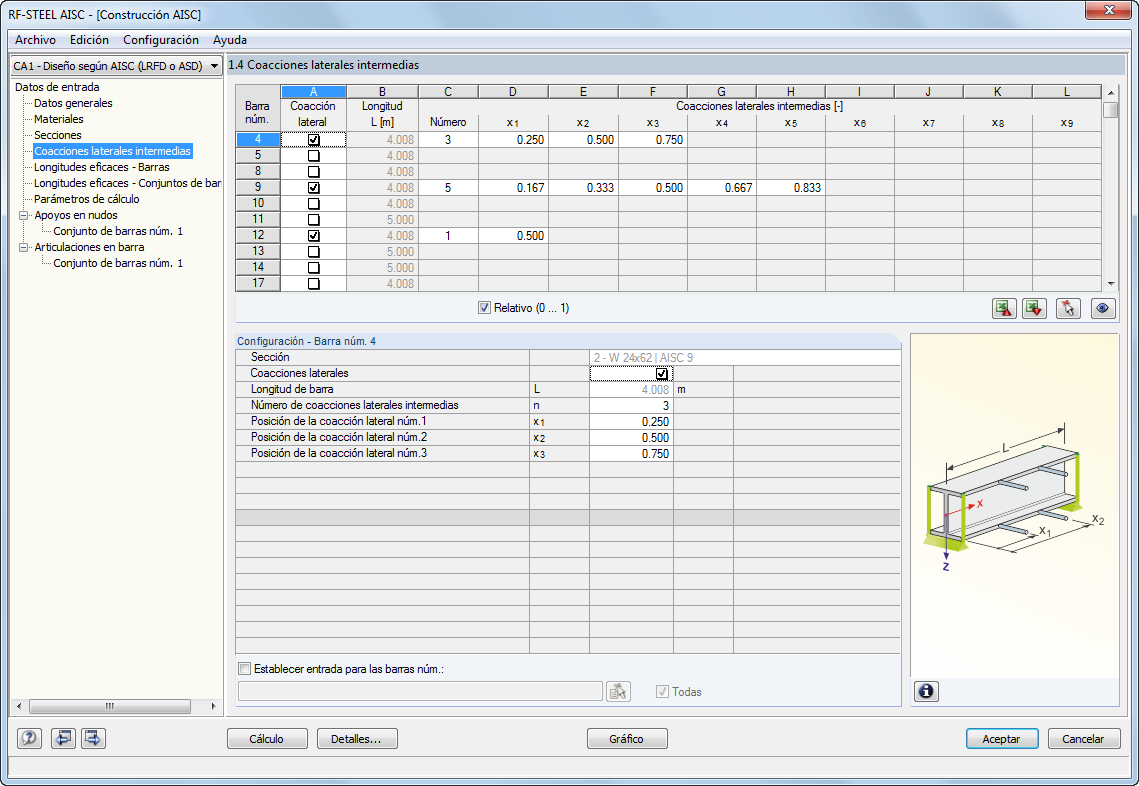Screen dimensions: 1139x786
Task: Close the RF-STEEL AISC window
Action: 1108,10
